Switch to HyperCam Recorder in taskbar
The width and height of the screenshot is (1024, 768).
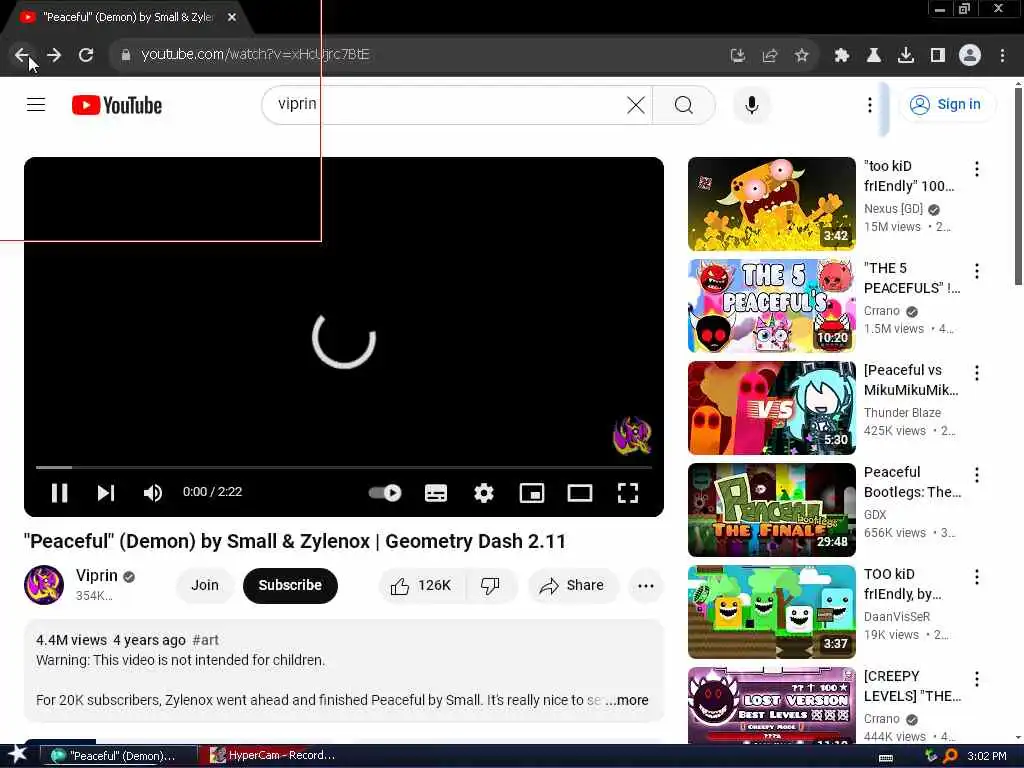[273, 756]
